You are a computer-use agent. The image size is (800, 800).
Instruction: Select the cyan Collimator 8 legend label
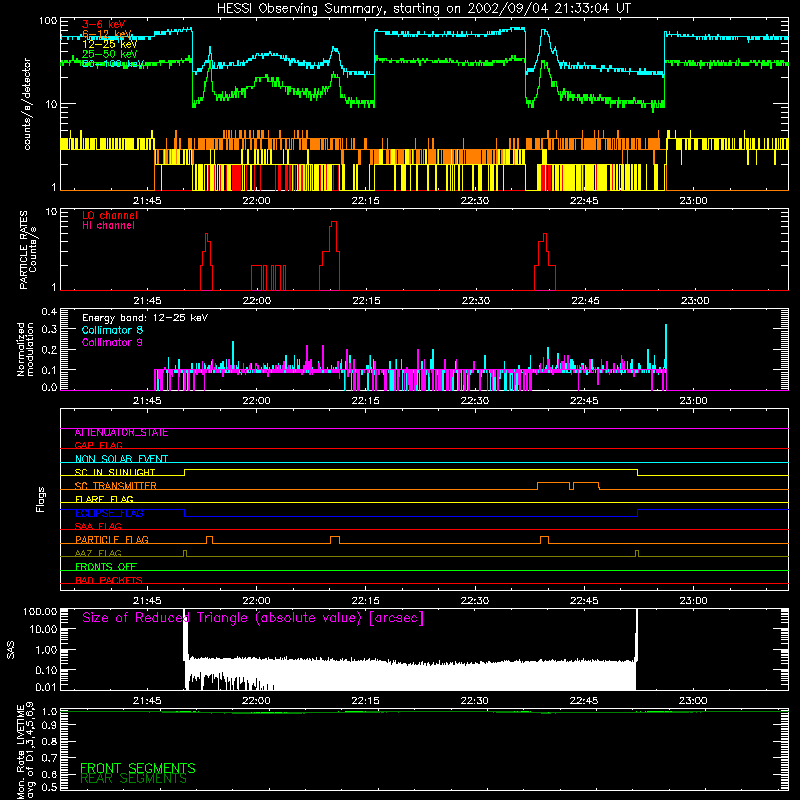pos(112,330)
